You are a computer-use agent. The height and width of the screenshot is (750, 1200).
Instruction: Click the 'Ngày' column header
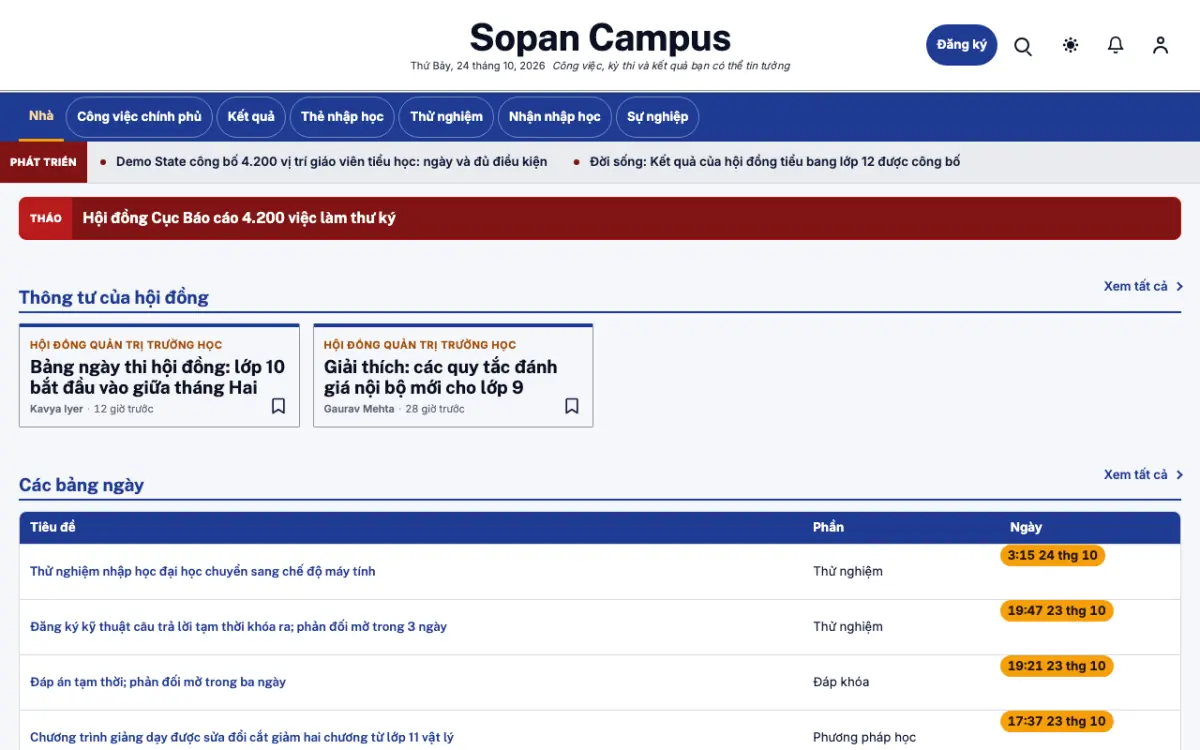[1026, 527]
